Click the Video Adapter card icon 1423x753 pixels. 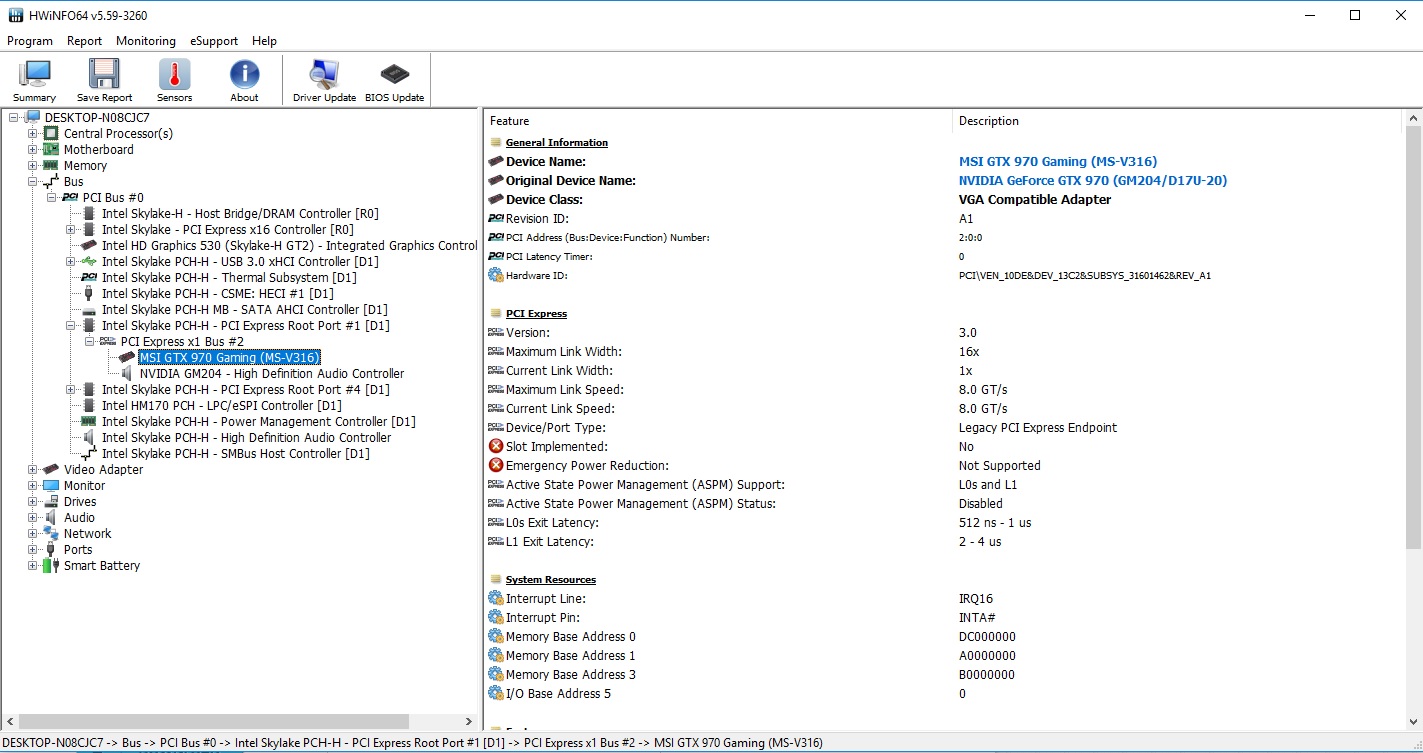coord(51,470)
